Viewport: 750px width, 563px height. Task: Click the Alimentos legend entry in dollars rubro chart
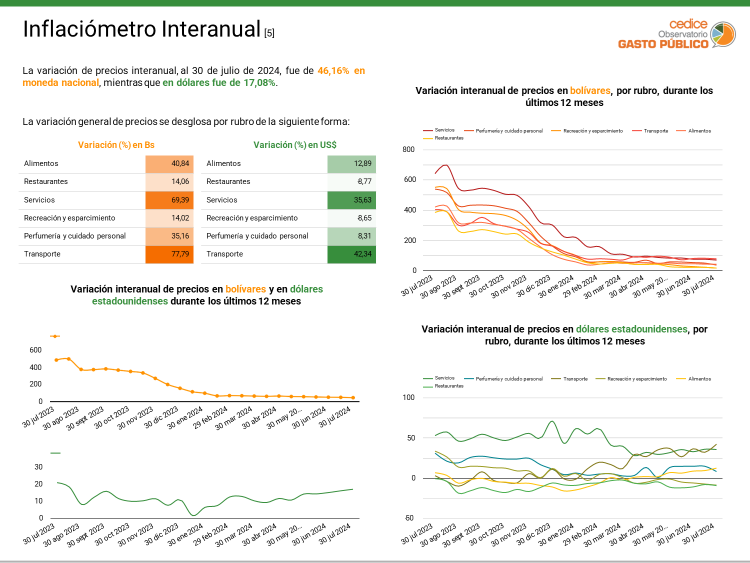point(694,378)
